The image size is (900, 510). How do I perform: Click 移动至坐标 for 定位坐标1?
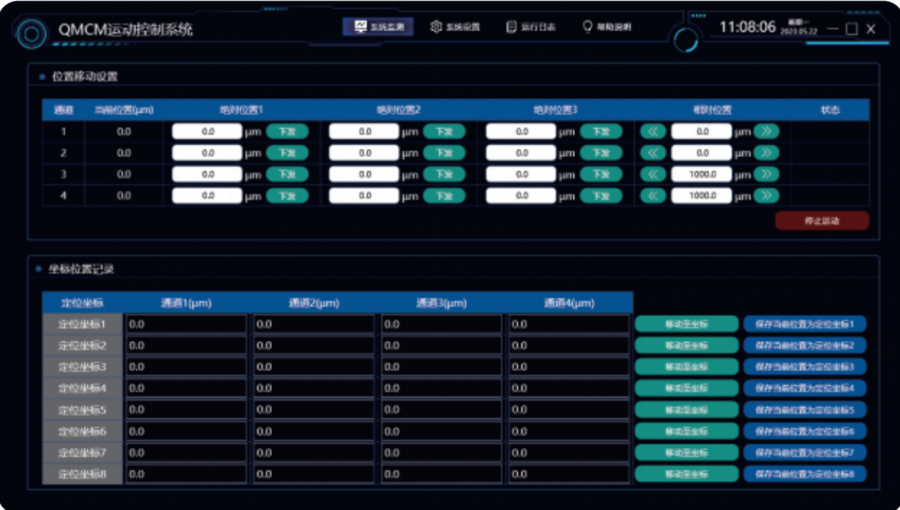click(x=686, y=324)
